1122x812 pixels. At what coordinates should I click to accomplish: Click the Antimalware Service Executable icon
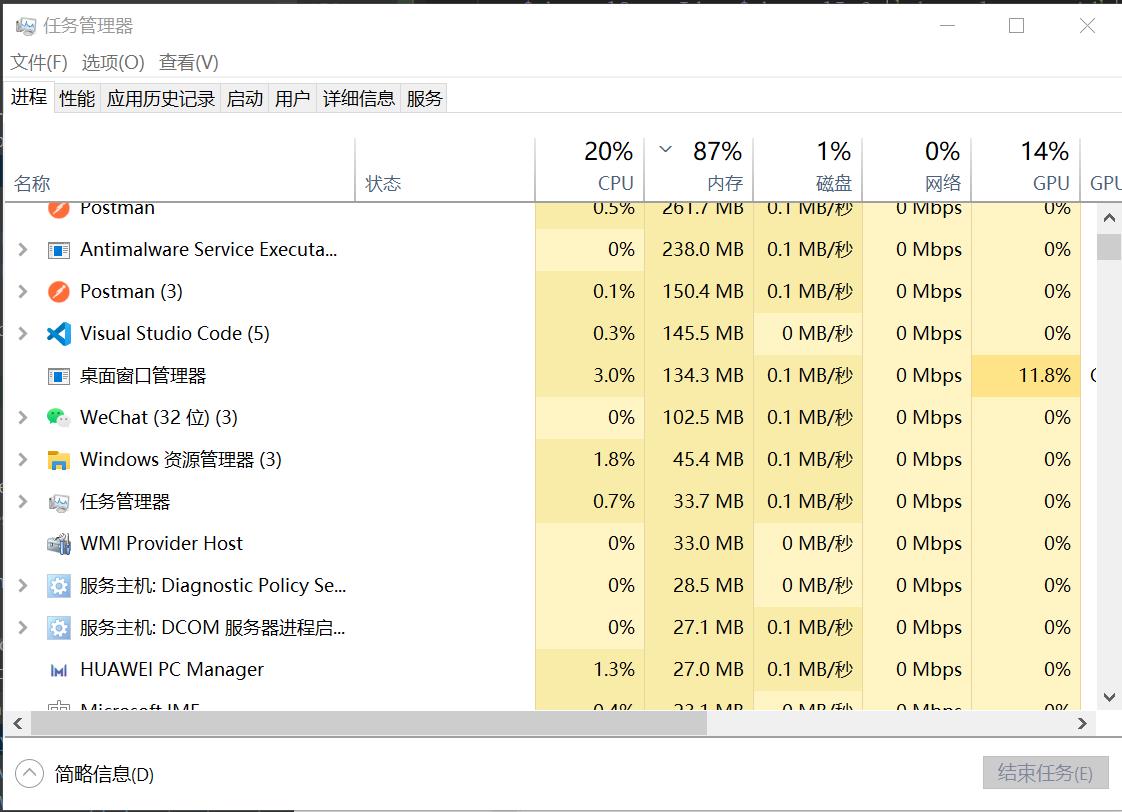coord(59,250)
